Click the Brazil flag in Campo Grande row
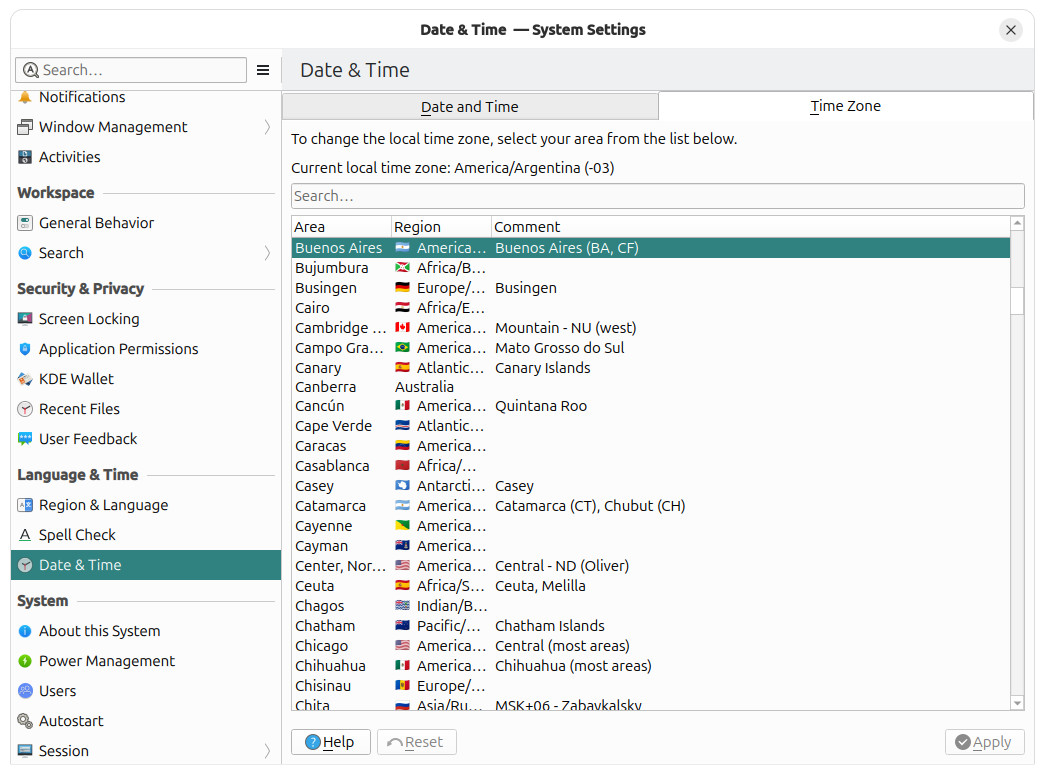This screenshot has width=1045, height=775. click(402, 347)
